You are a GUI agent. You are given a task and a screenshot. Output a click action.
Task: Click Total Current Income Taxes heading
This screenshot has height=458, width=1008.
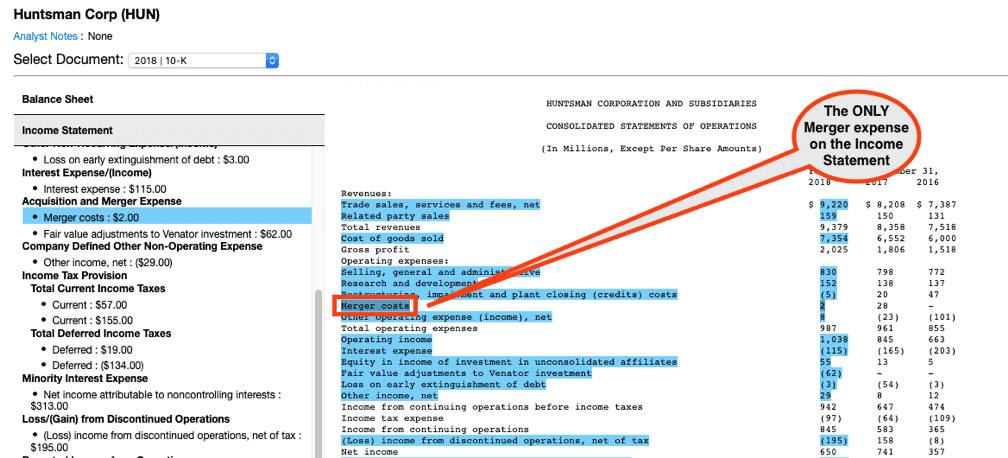[x=98, y=289]
